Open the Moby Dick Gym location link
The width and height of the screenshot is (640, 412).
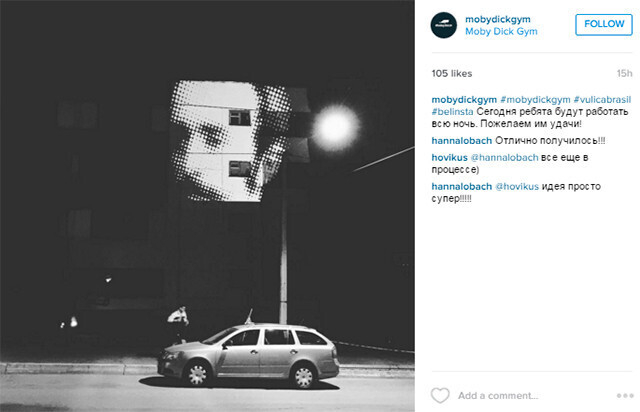501,31
